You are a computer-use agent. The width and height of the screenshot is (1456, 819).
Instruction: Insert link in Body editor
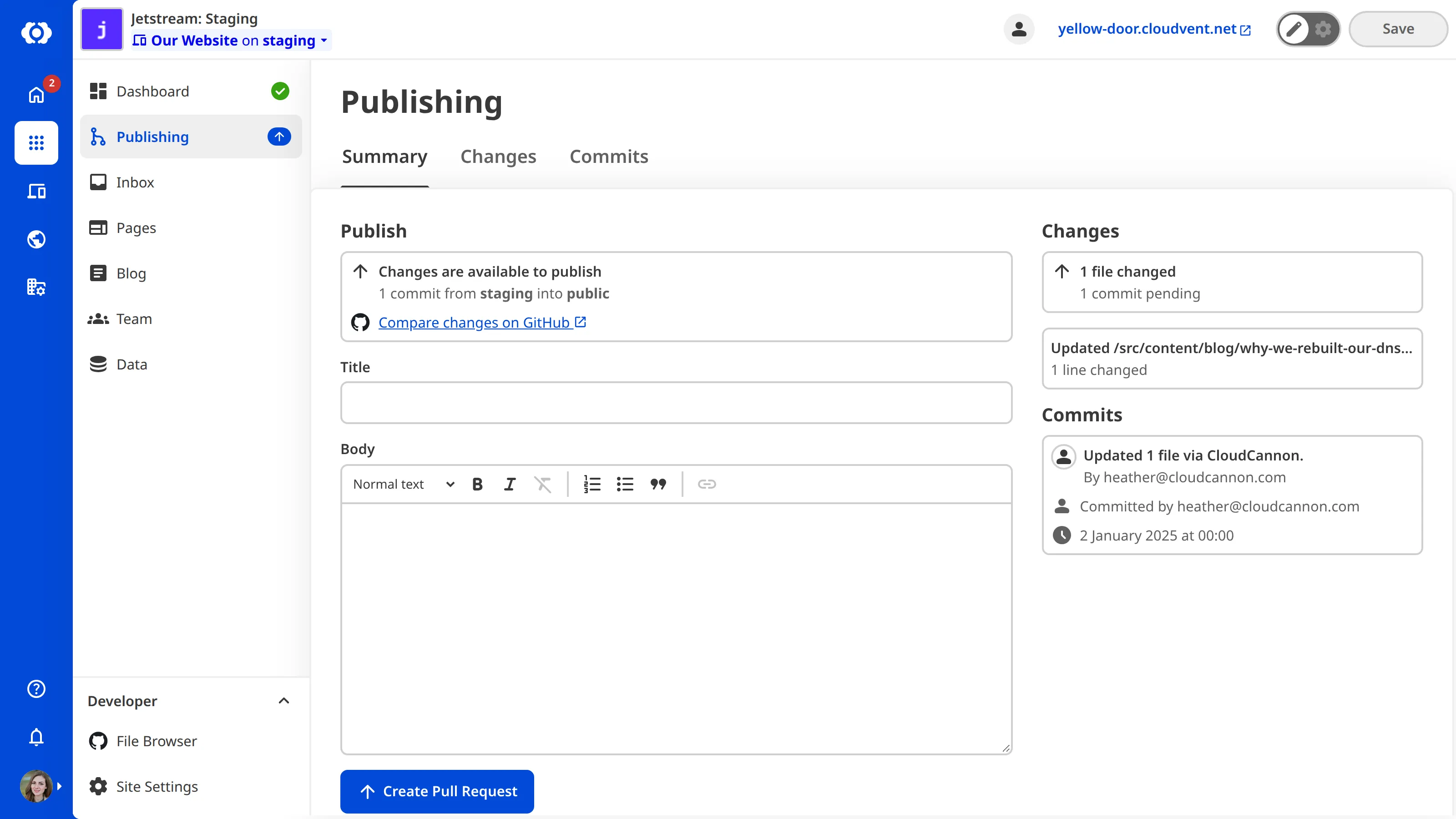pos(707,484)
